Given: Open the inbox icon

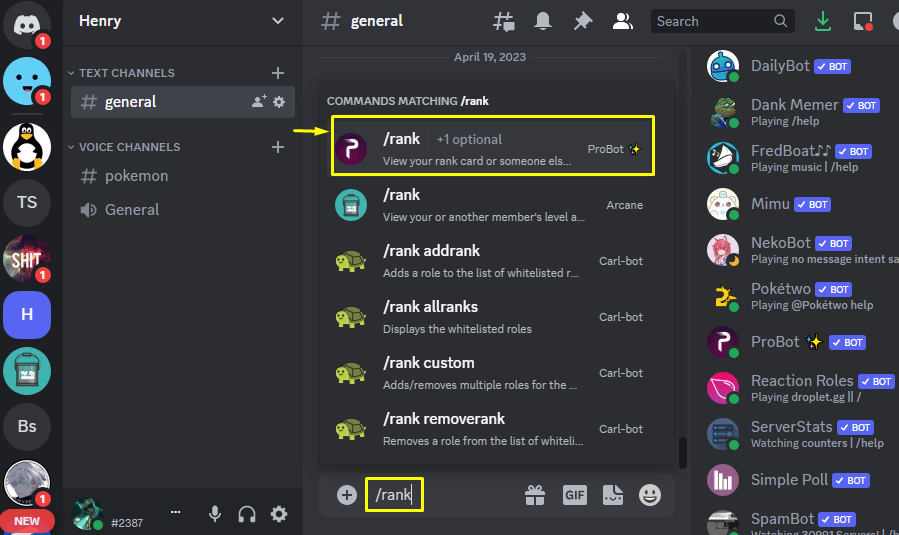Looking at the screenshot, I should (x=863, y=22).
